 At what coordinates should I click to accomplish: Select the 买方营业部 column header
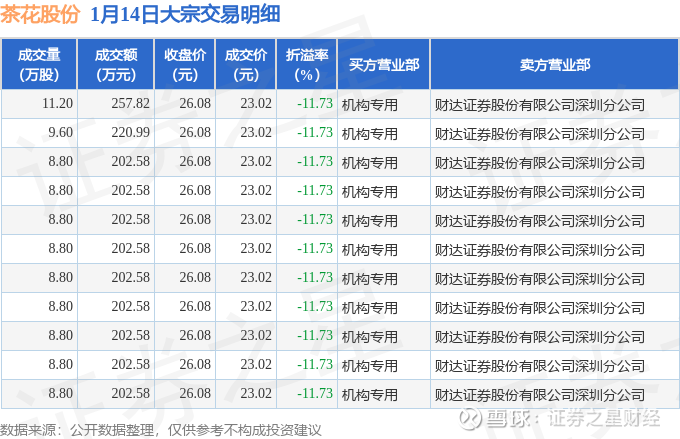(384, 64)
